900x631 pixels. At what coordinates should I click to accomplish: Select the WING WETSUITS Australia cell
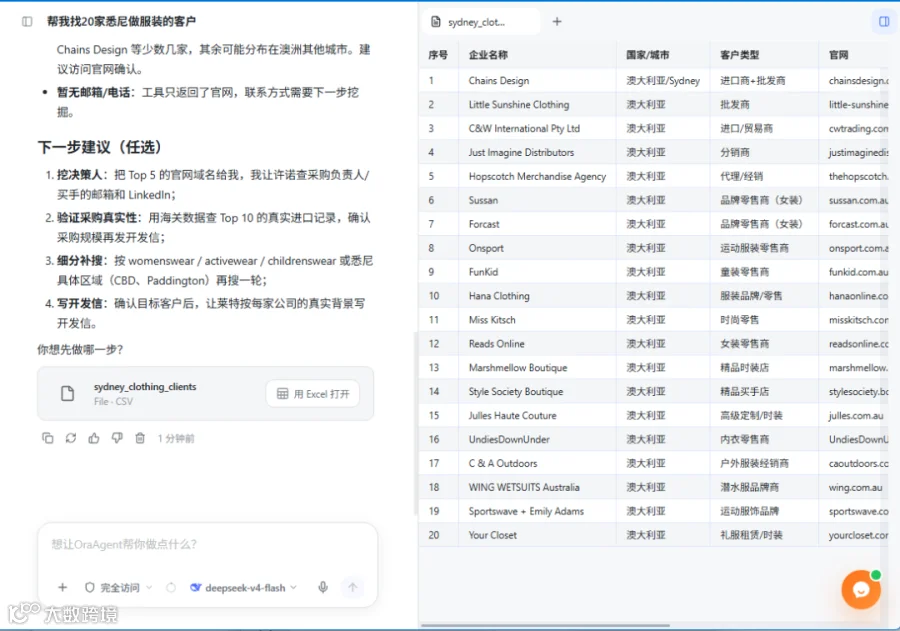[537, 487]
